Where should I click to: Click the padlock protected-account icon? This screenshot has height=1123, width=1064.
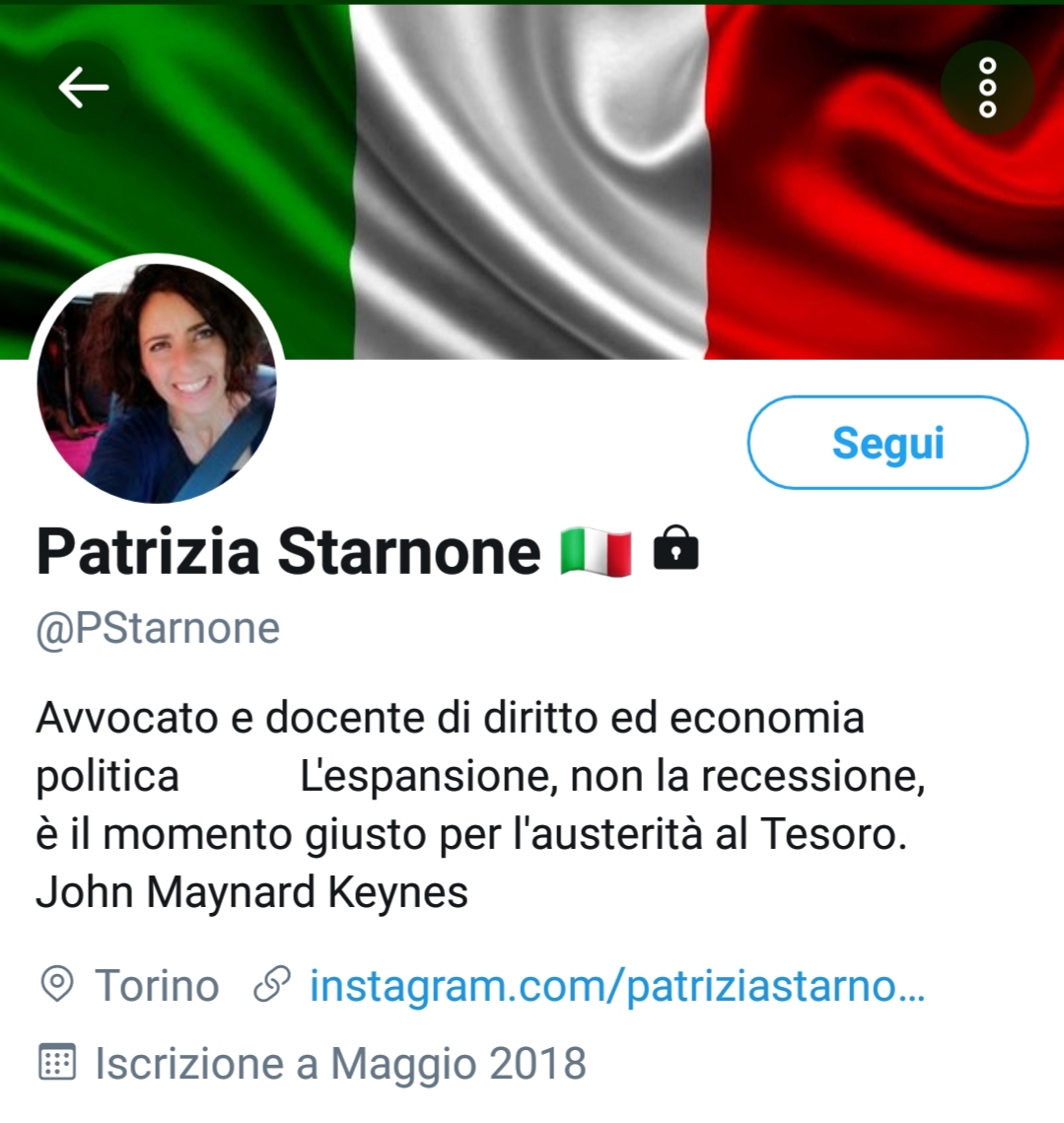pos(675,548)
